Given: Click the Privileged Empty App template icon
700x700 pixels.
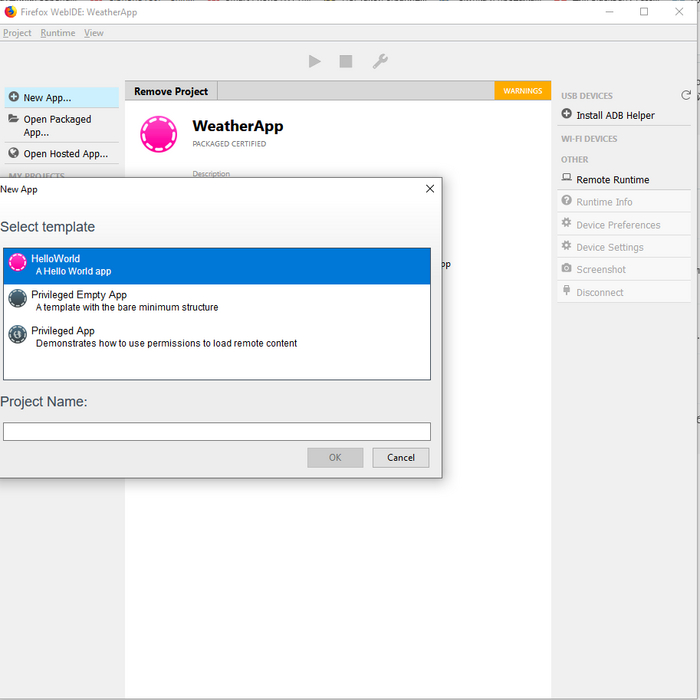Looking at the screenshot, I should [18, 298].
